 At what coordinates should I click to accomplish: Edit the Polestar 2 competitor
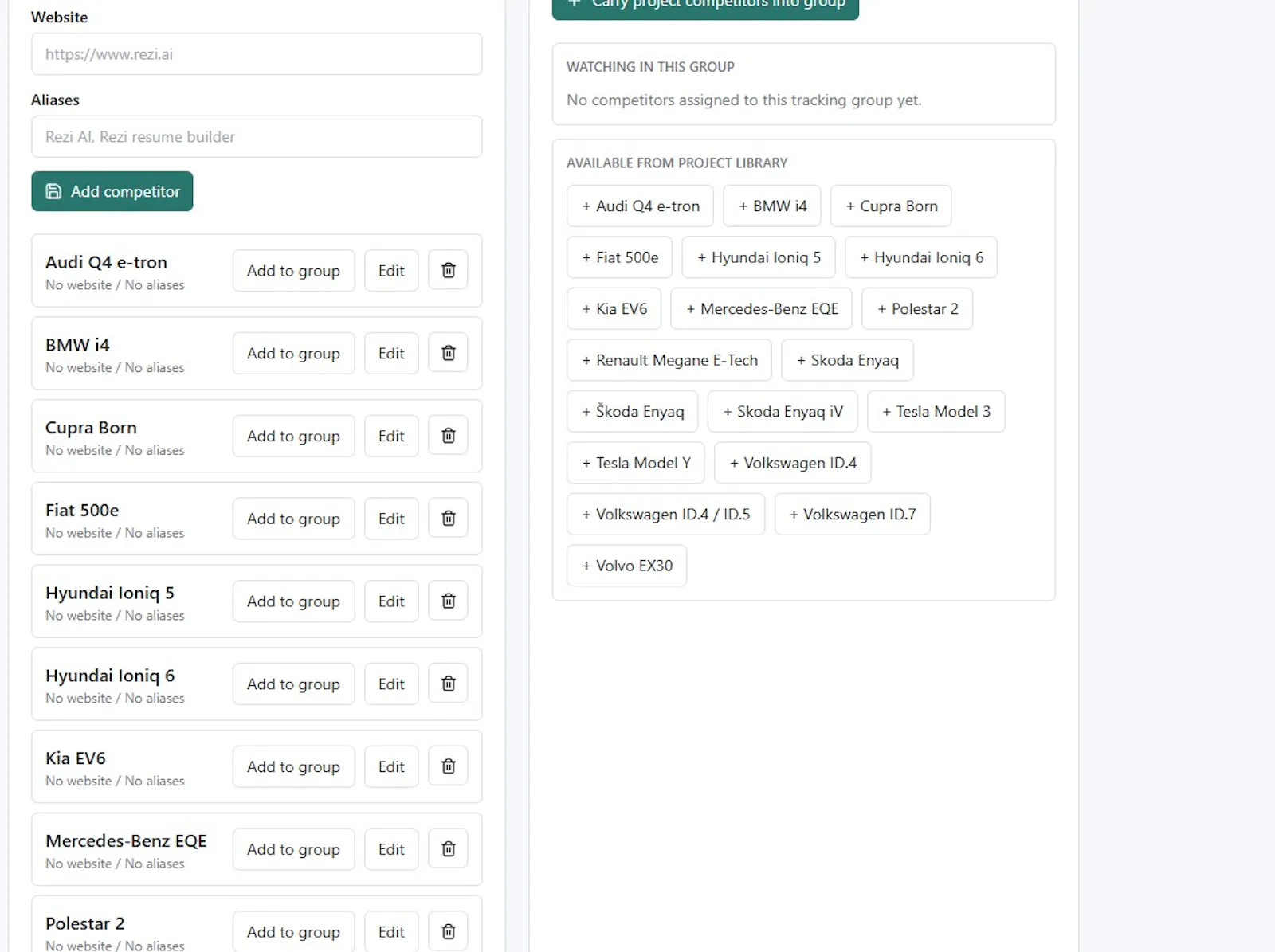391,931
